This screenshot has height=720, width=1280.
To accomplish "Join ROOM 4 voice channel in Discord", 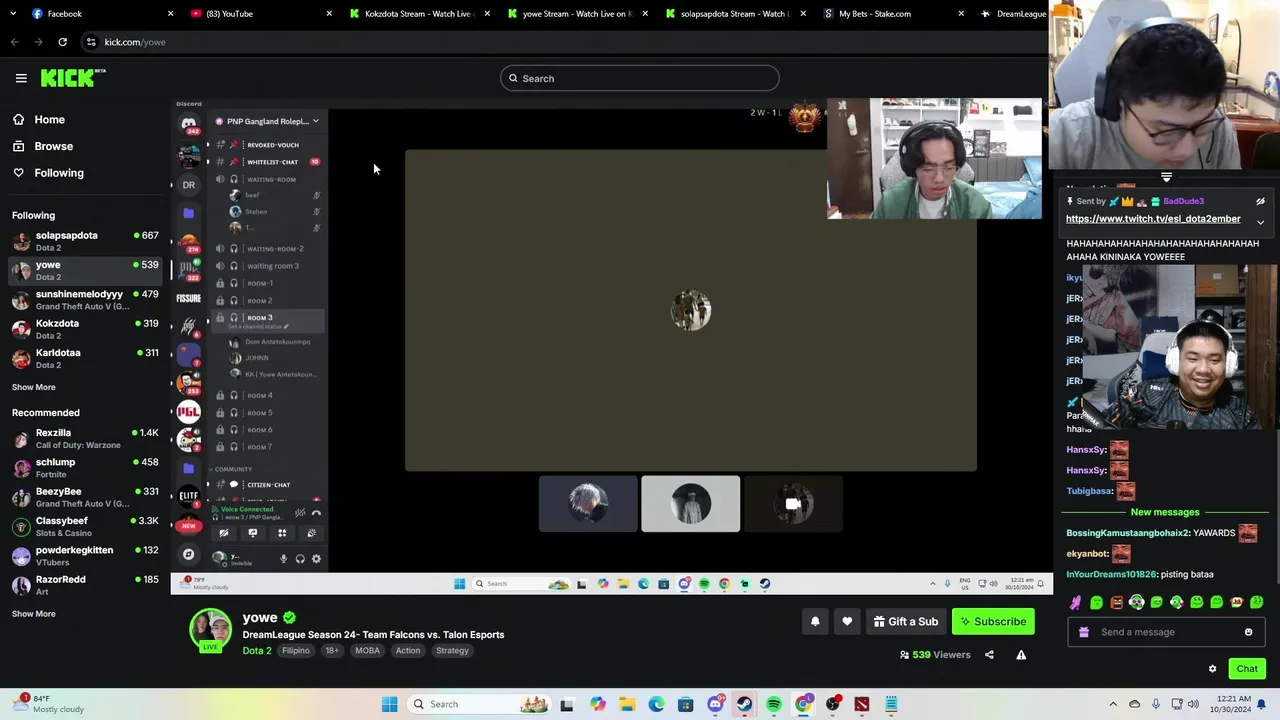I will point(260,396).
